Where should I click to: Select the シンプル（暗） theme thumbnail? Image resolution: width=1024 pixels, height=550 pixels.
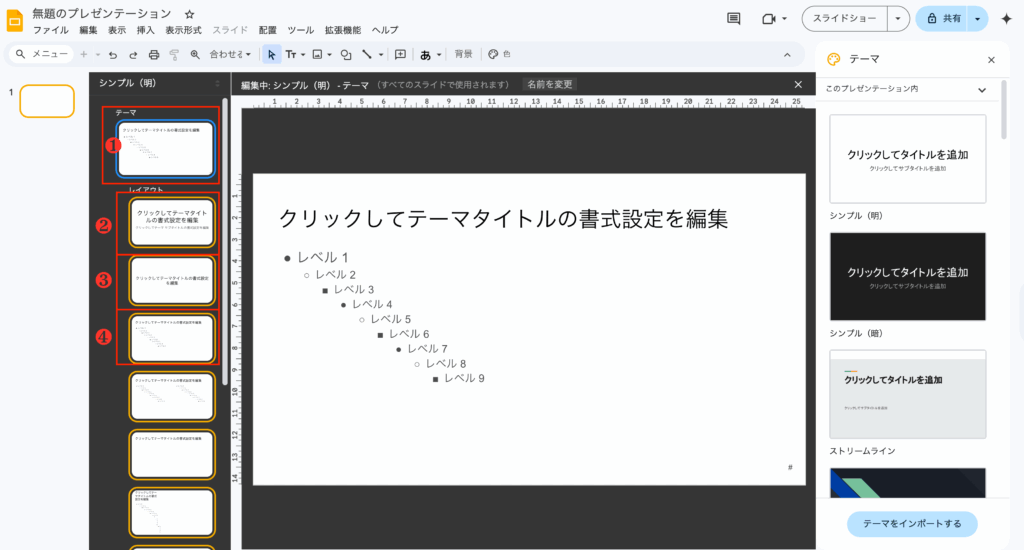[x=908, y=277]
